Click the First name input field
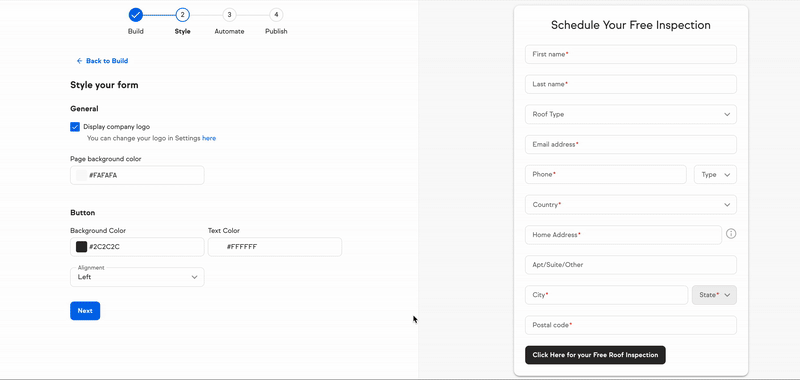Screen dimensions: 800x380 click(631, 54)
